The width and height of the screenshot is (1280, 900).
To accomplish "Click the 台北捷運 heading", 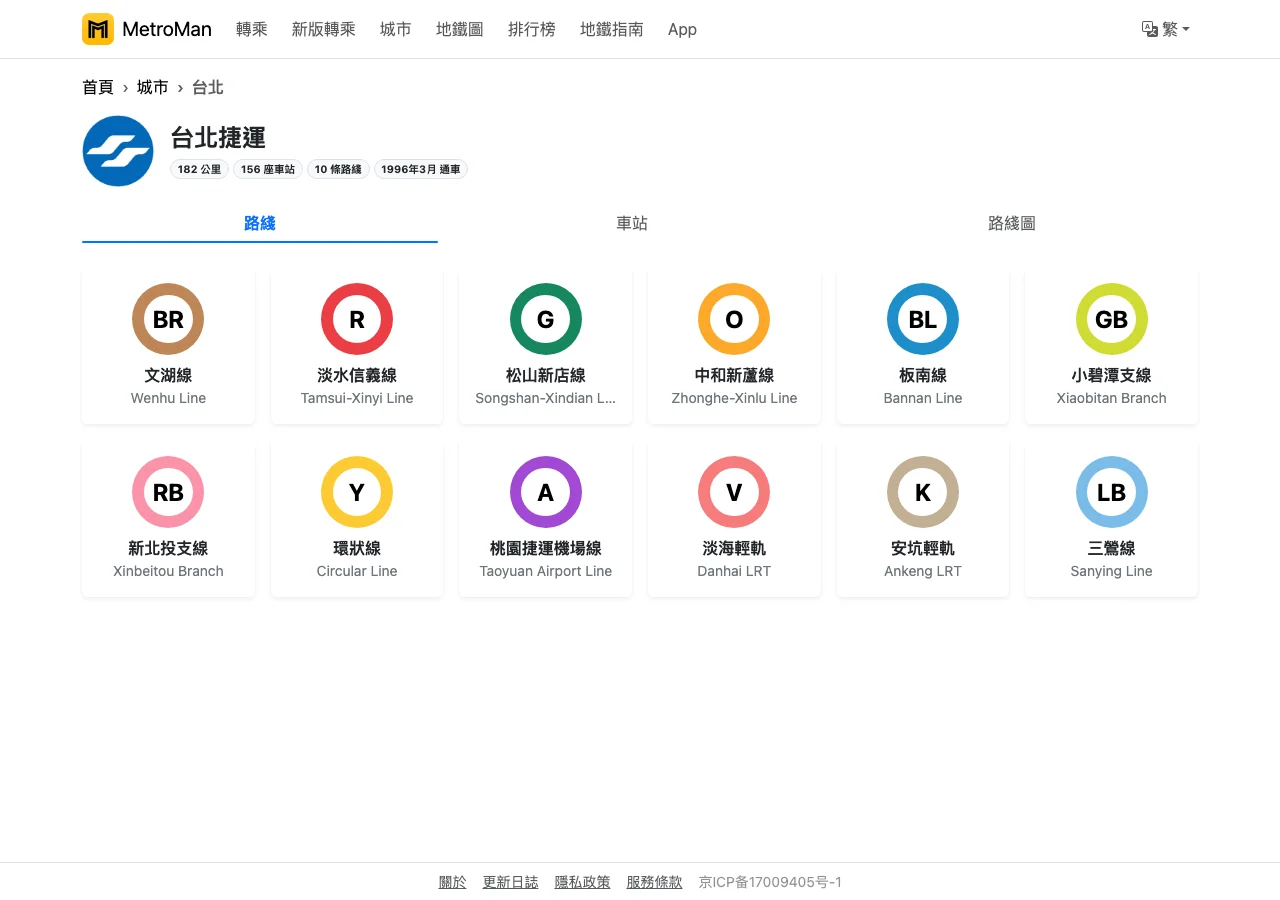I will (x=218, y=138).
